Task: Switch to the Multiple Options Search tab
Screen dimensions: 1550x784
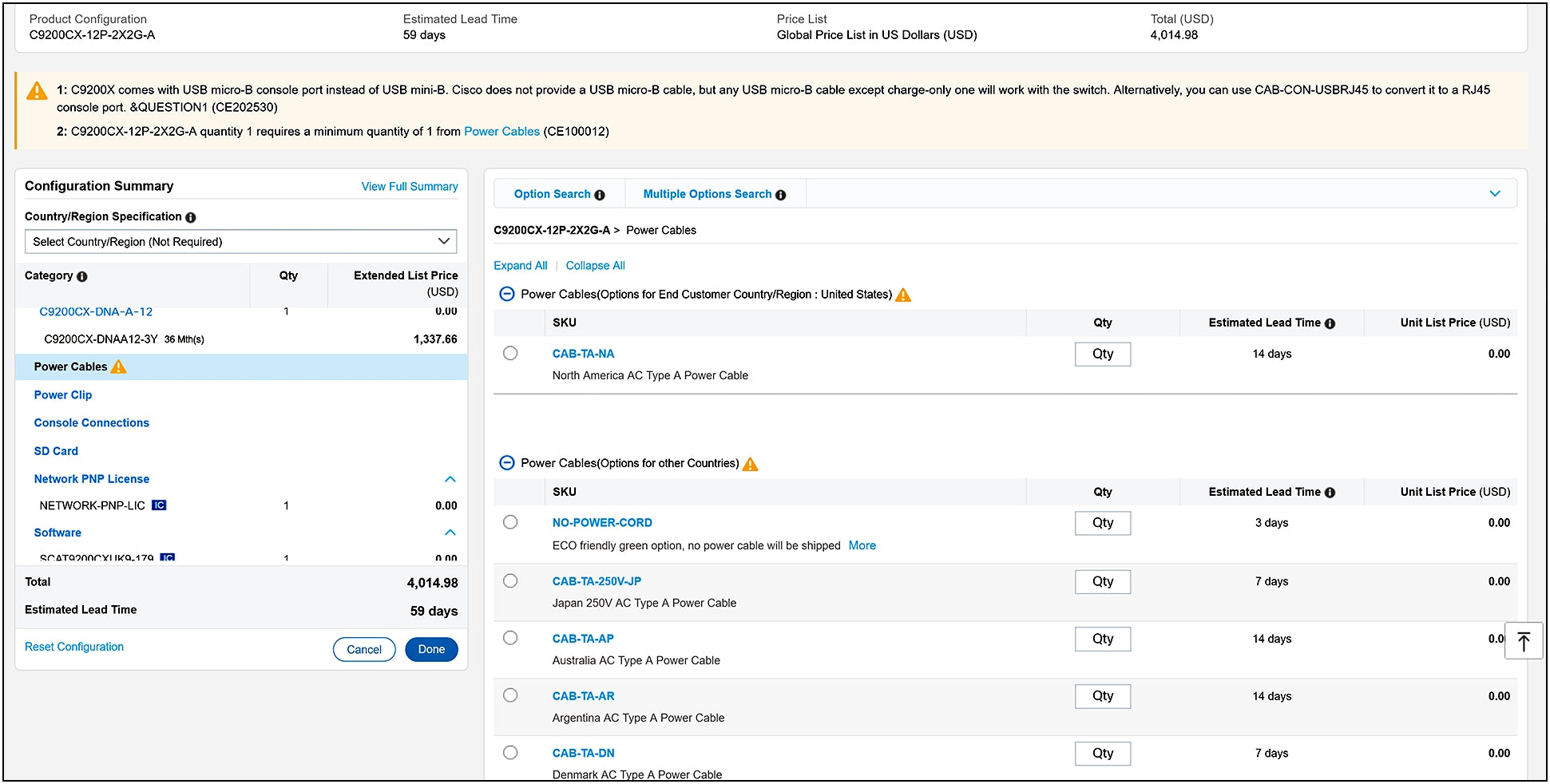Action: point(707,194)
